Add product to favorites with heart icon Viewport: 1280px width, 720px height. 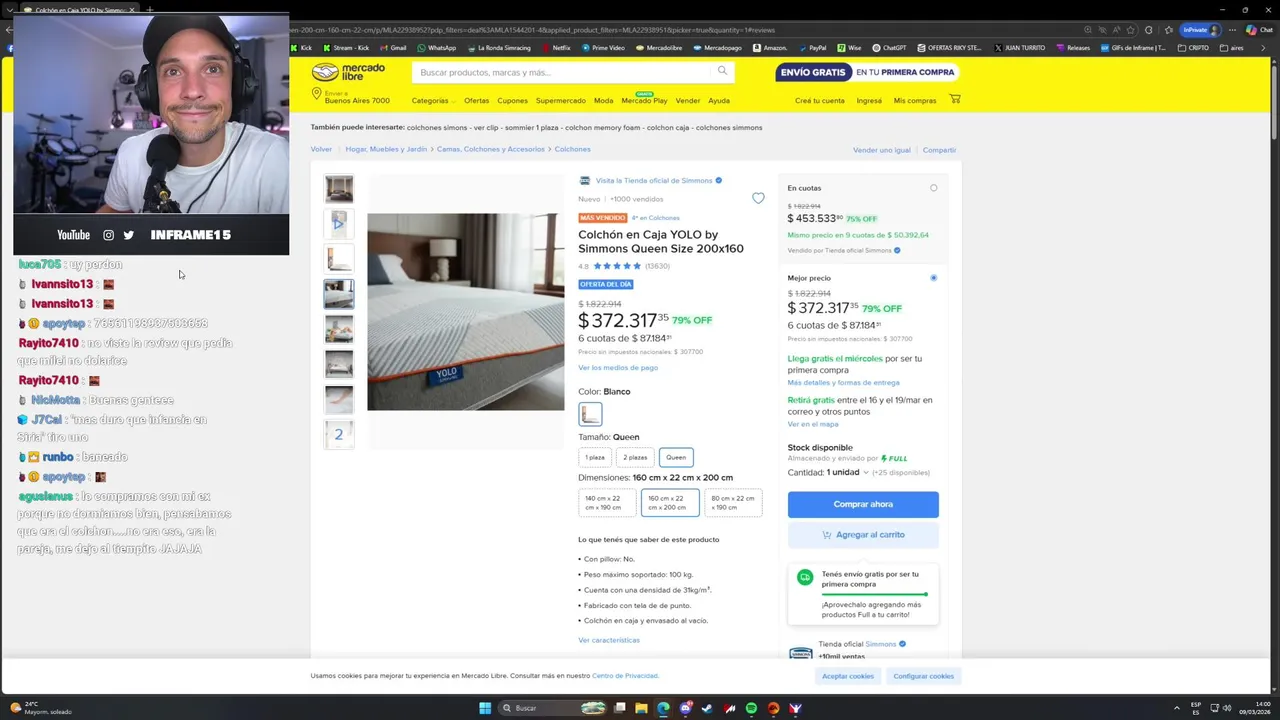pyautogui.click(x=758, y=198)
